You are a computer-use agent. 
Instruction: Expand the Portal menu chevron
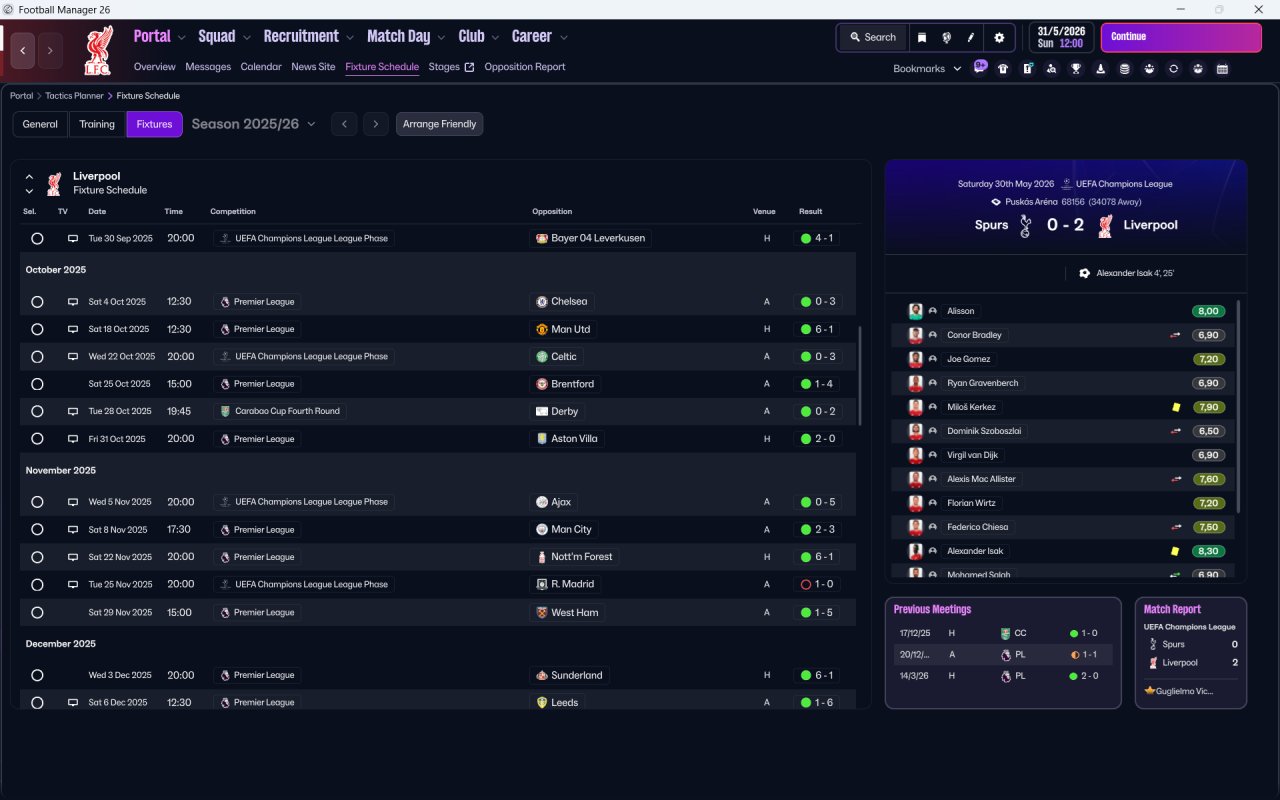pyautogui.click(x=181, y=38)
